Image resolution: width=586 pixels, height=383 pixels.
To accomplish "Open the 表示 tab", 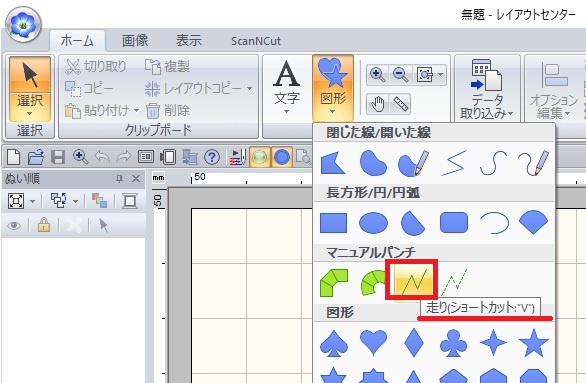I will 189,40.
